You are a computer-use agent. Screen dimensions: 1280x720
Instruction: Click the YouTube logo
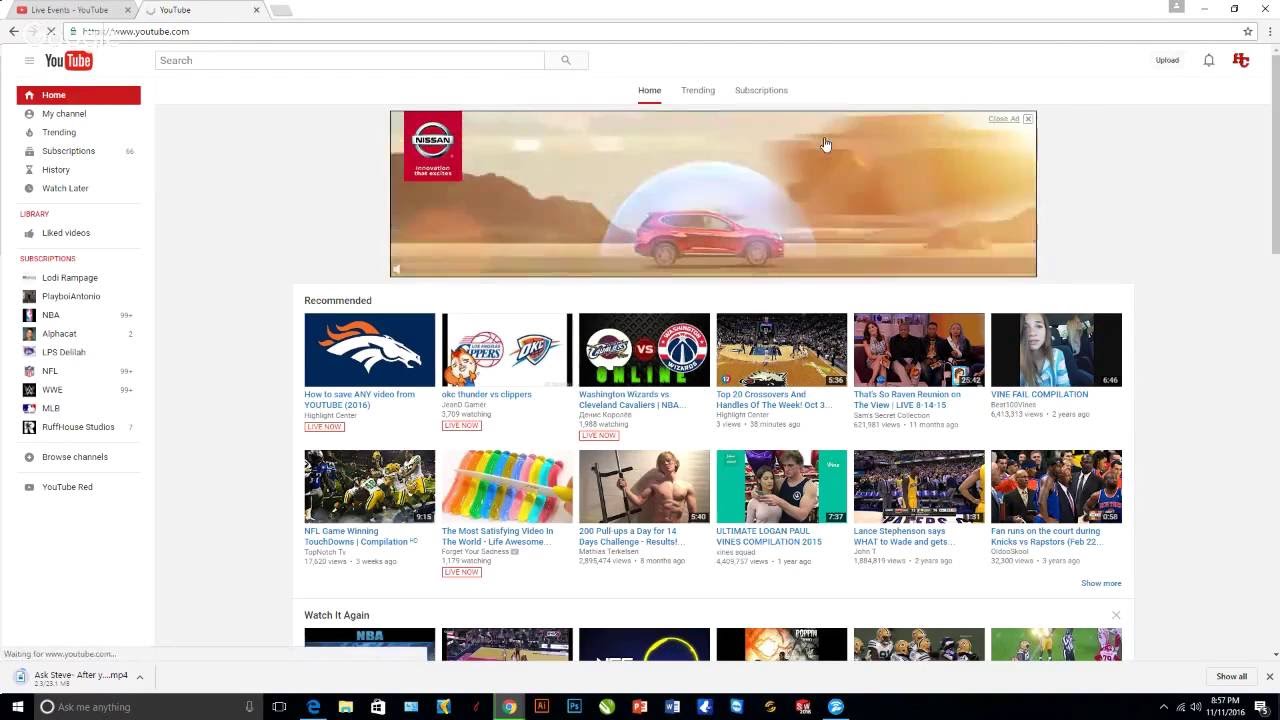(x=69, y=61)
